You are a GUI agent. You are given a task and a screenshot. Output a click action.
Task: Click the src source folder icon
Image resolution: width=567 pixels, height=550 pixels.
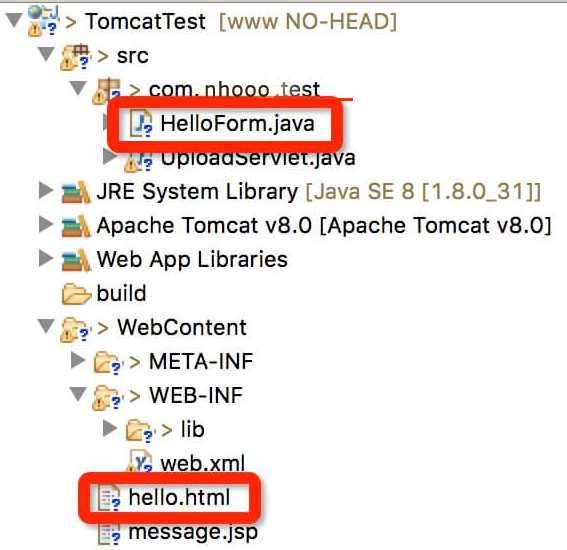(x=75, y=56)
